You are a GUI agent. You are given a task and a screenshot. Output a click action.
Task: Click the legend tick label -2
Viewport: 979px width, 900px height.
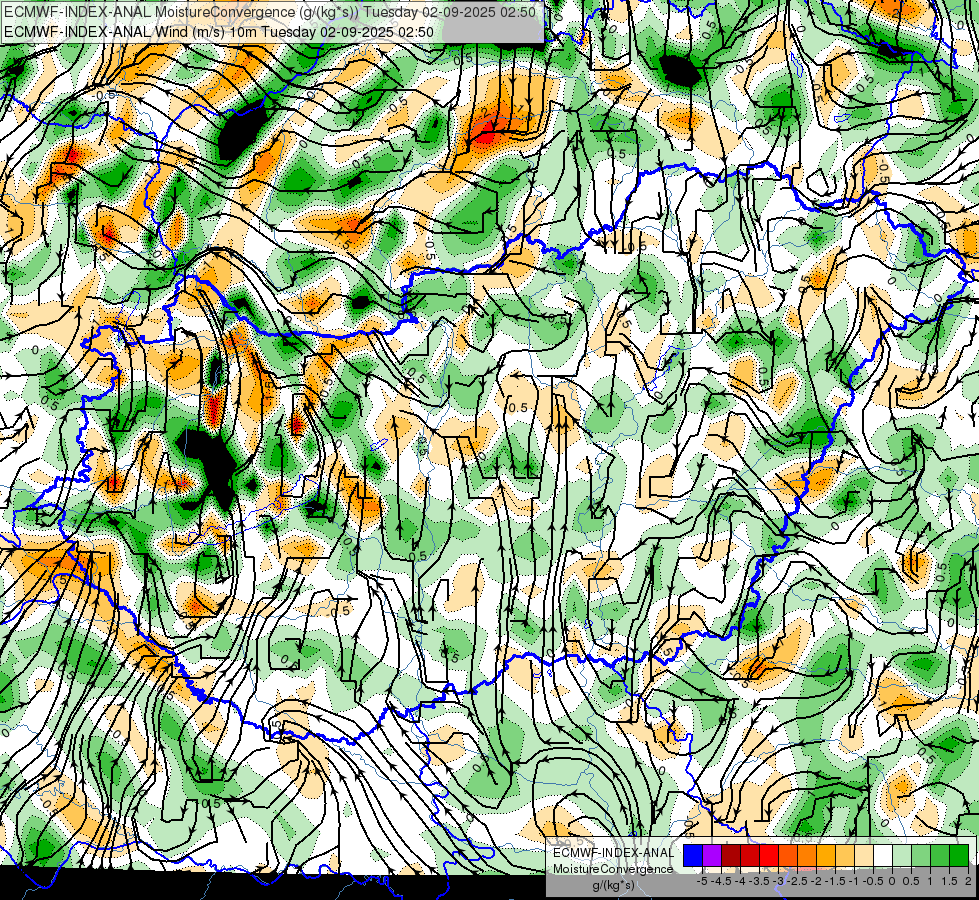817,881
